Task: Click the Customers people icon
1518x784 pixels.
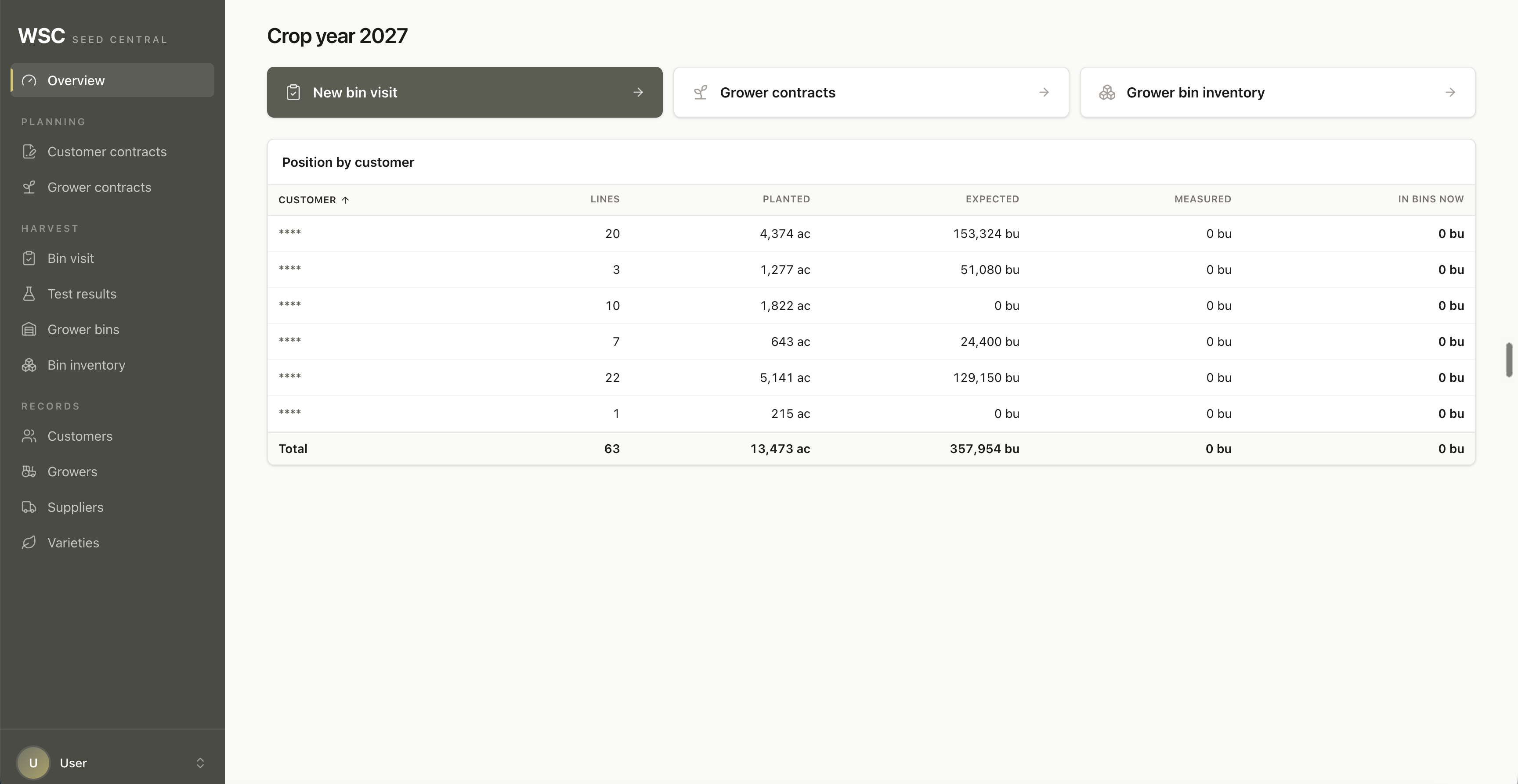Action: [29, 436]
